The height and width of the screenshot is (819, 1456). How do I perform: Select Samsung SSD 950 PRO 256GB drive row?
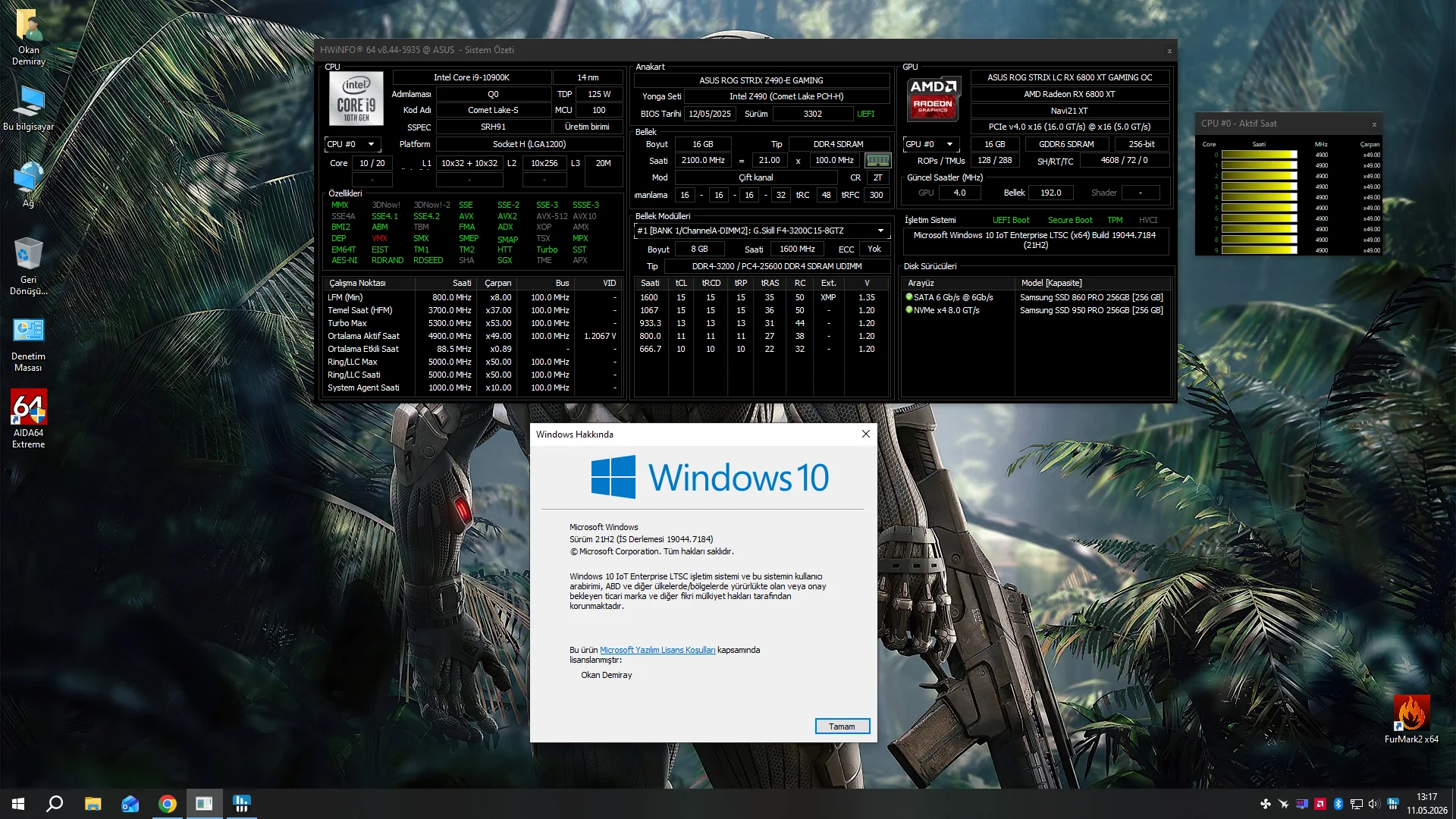1036,310
